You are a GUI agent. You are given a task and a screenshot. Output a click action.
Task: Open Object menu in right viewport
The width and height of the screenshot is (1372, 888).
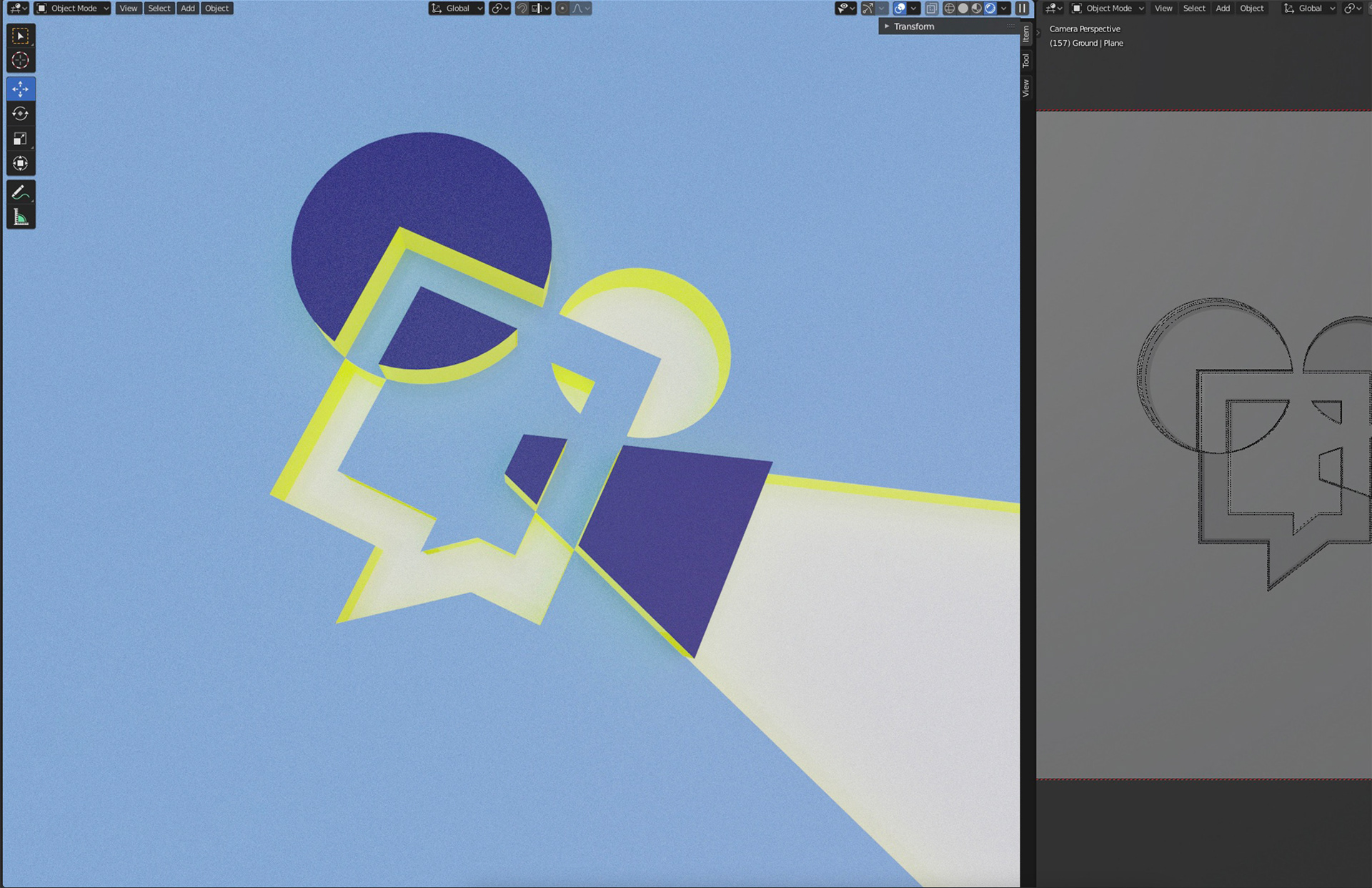(1252, 9)
